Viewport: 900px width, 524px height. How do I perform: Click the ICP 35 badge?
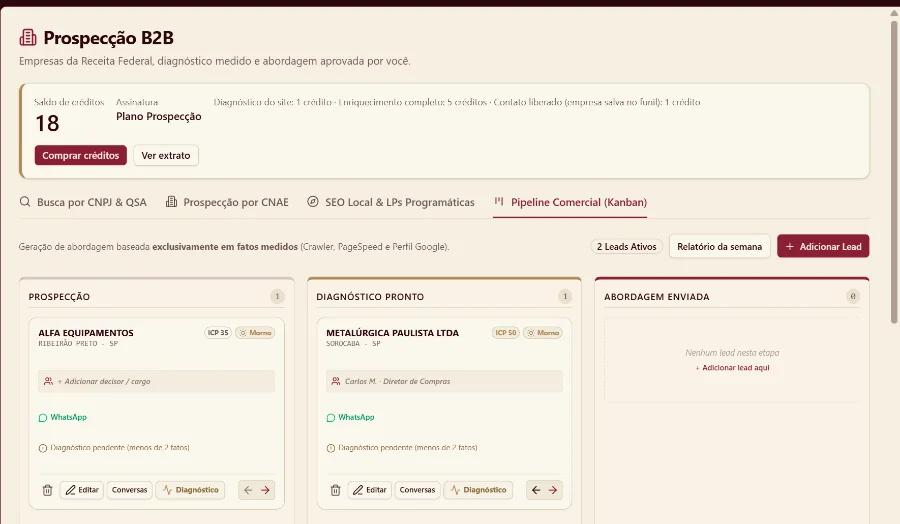coord(218,333)
